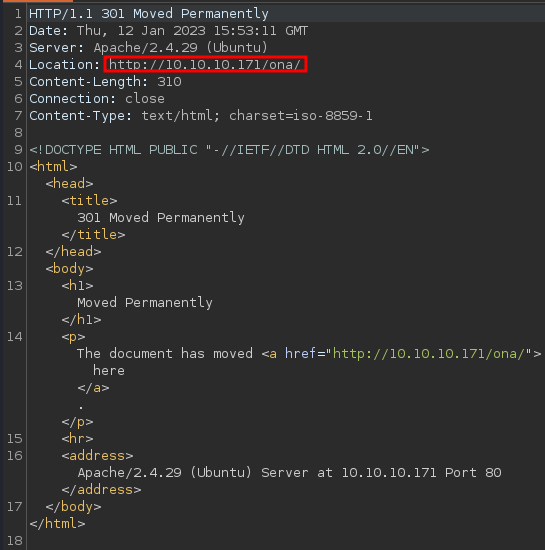Click the word here inside the anchor

109,371
